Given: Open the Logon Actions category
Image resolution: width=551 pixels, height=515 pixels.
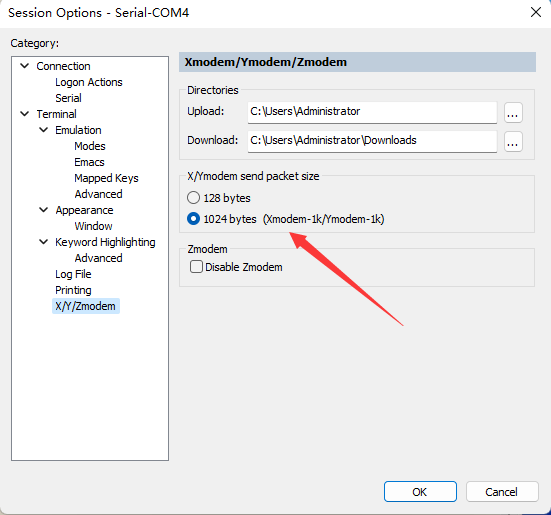Looking at the screenshot, I should click(89, 82).
